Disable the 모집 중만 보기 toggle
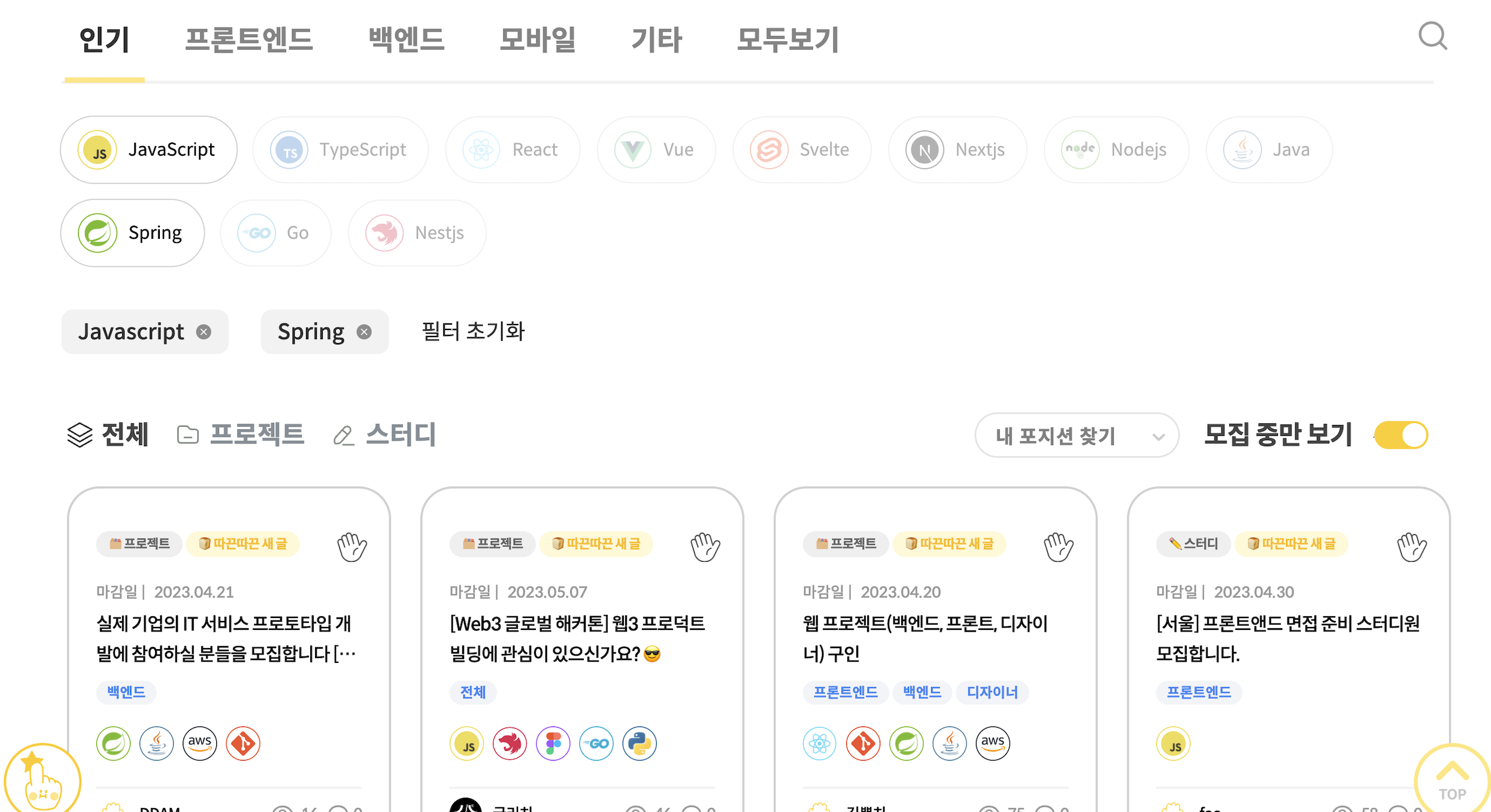 click(1400, 435)
